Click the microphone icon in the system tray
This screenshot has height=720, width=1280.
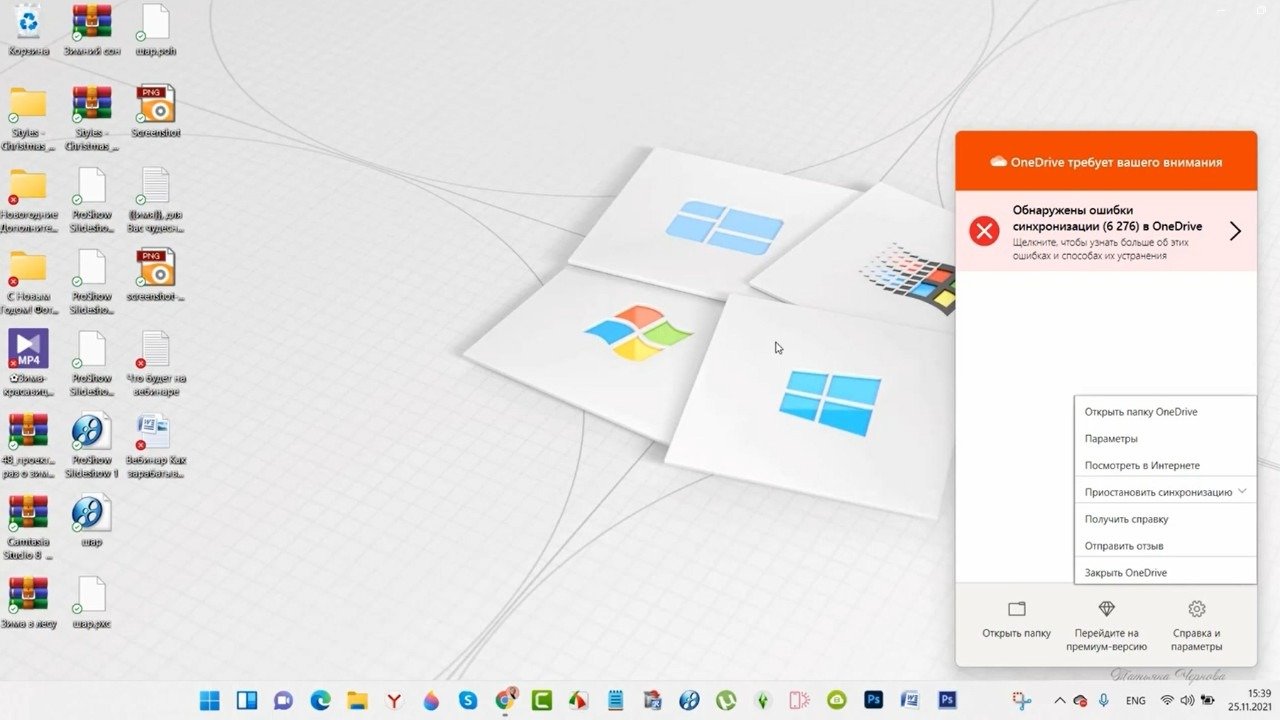pyautogui.click(x=1103, y=701)
